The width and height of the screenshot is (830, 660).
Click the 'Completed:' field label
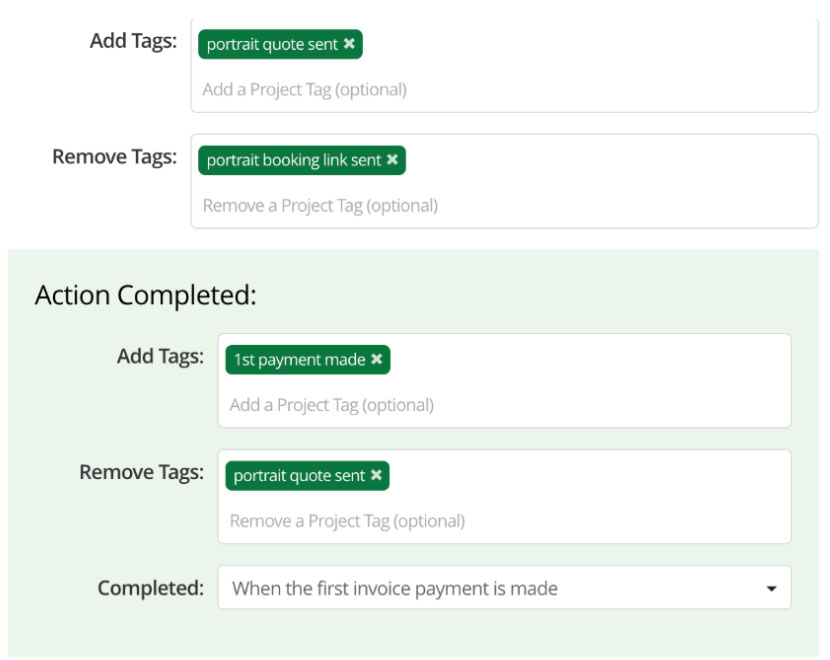click(151, 587)
